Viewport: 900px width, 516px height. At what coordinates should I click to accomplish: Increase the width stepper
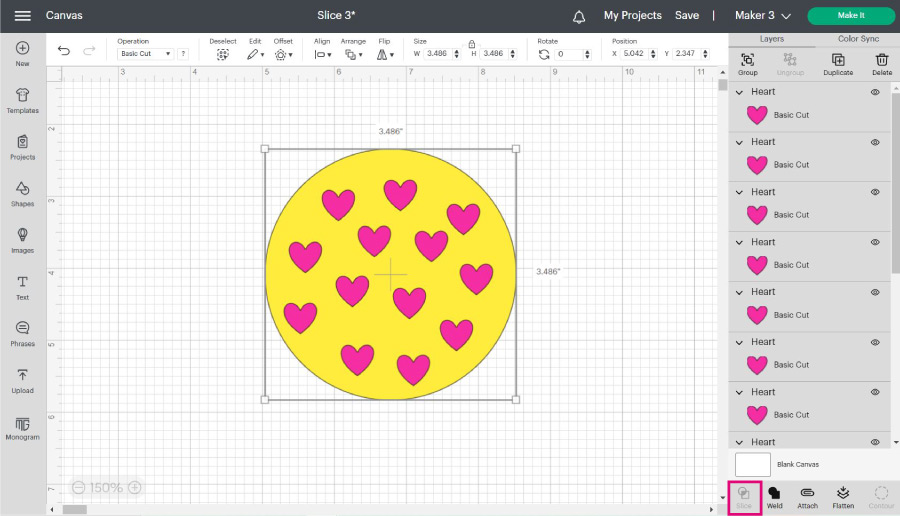click(x=457, y=51)
